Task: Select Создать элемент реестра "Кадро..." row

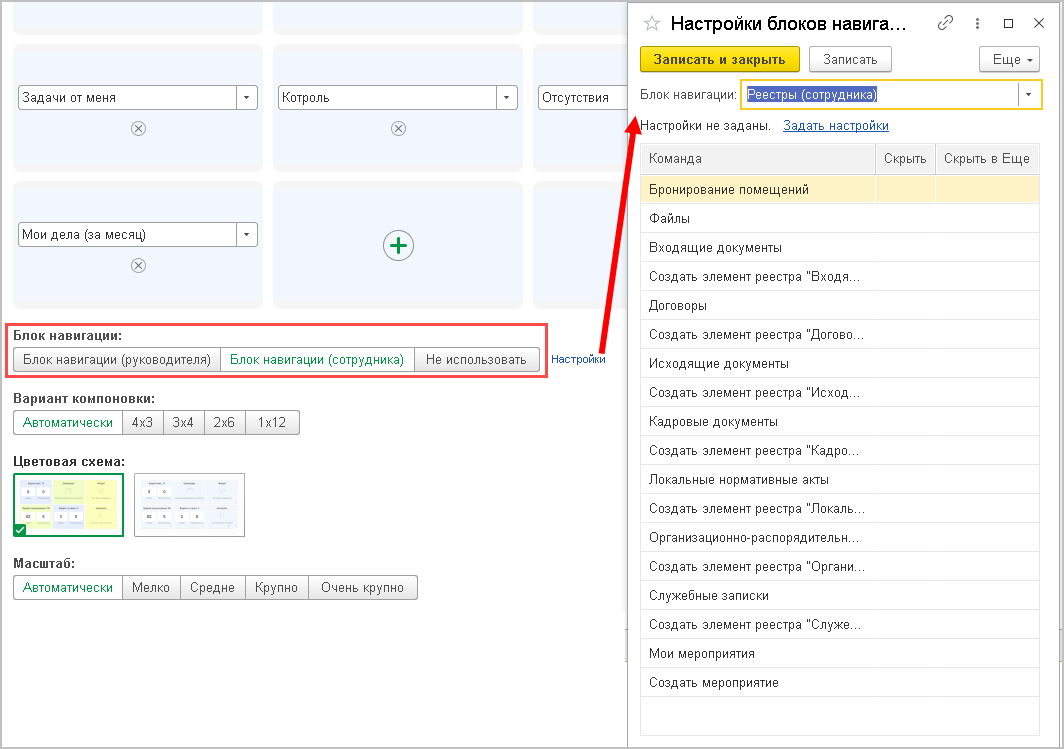Action: point(840,450)
